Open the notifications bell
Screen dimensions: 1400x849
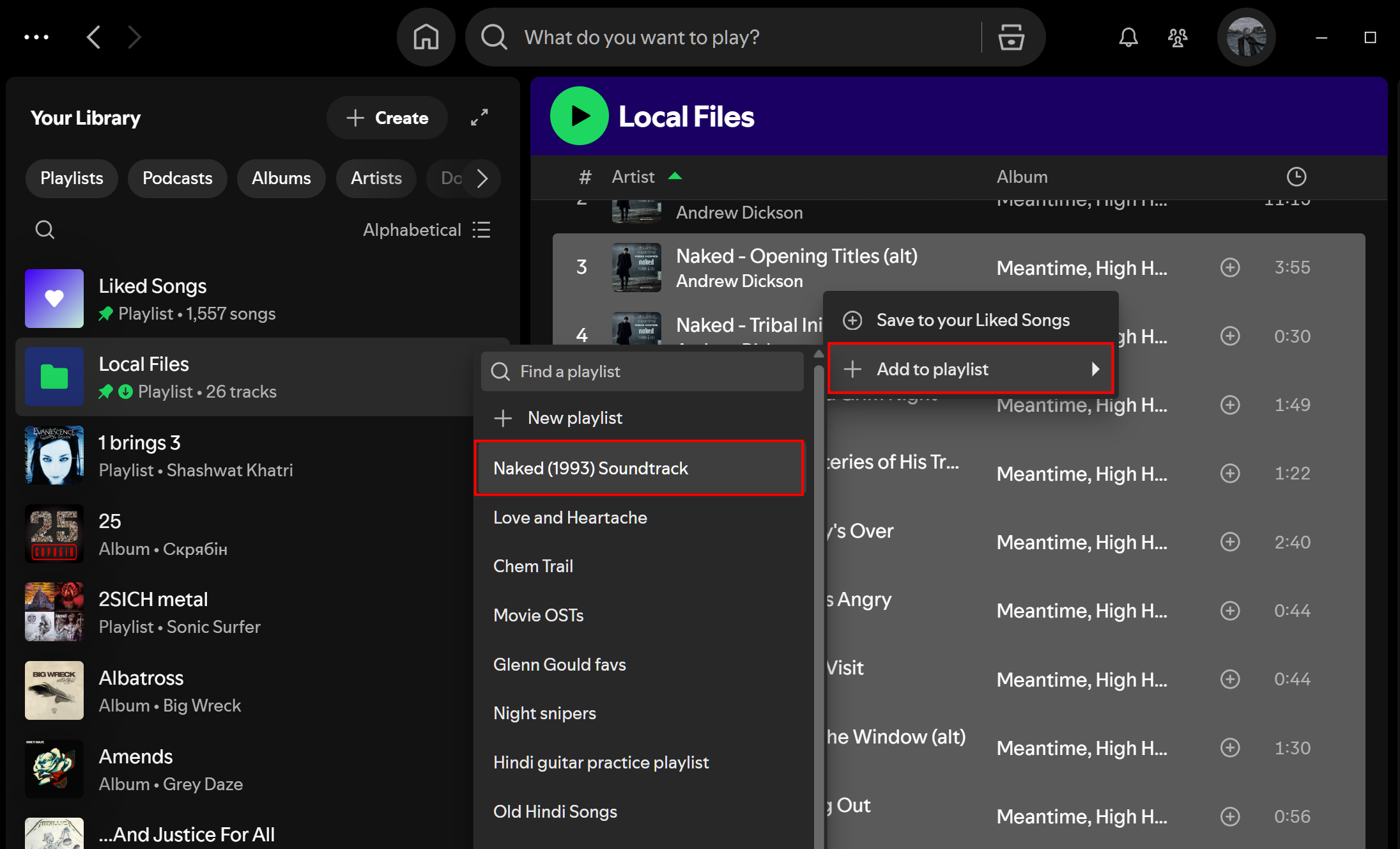1128,37
